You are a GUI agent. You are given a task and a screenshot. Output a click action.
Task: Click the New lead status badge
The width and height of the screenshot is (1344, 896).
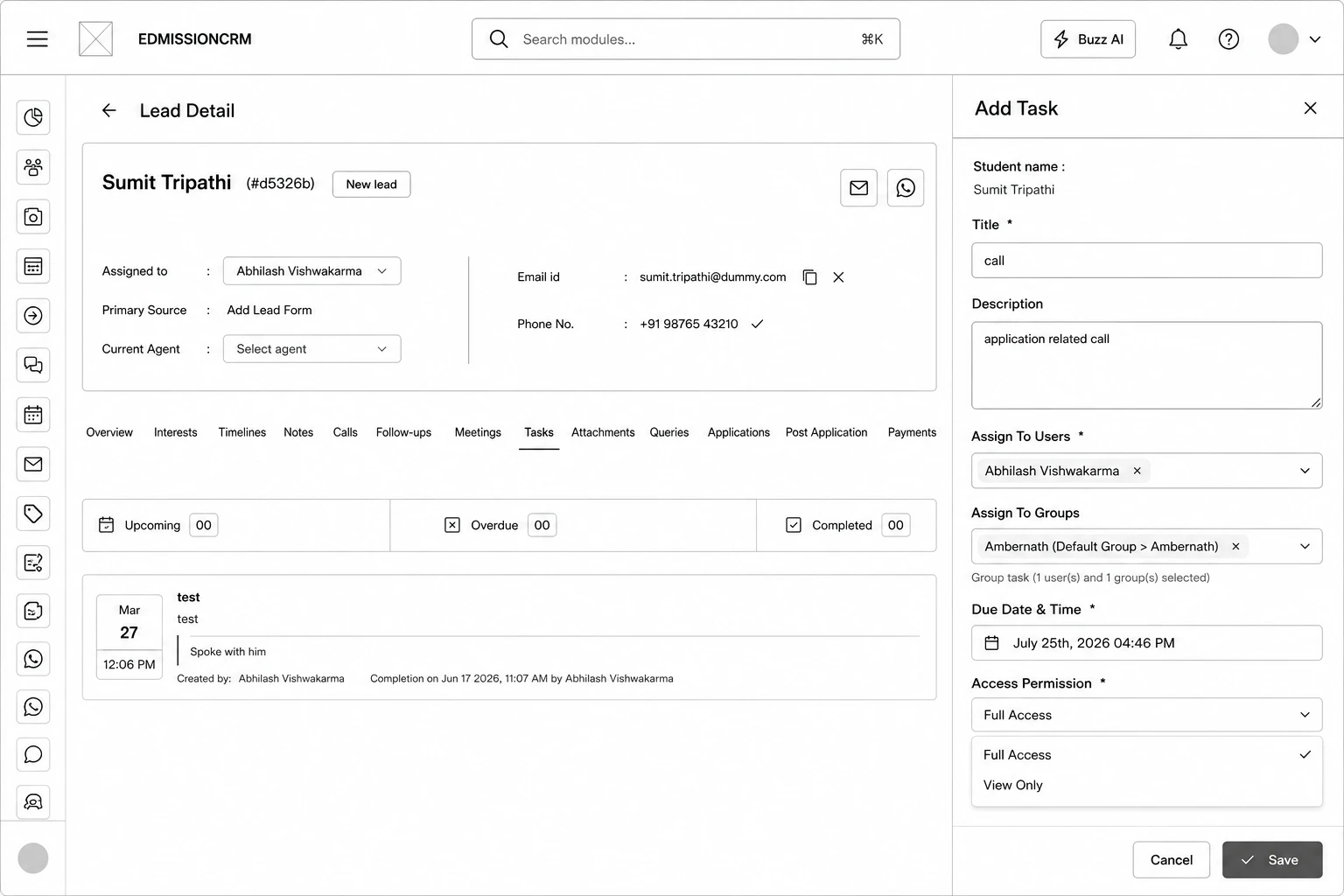click(x=371, y=185)
